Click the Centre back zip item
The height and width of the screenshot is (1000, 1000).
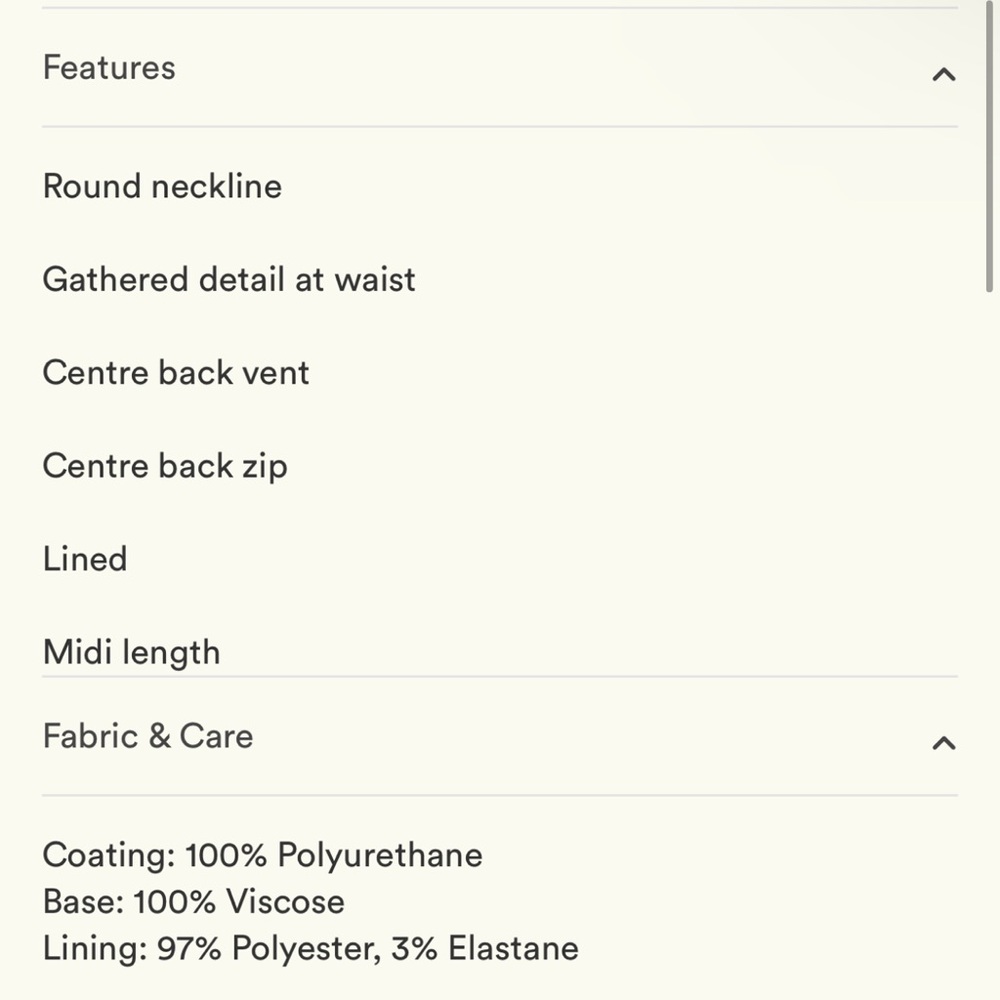tap(165, 466)
